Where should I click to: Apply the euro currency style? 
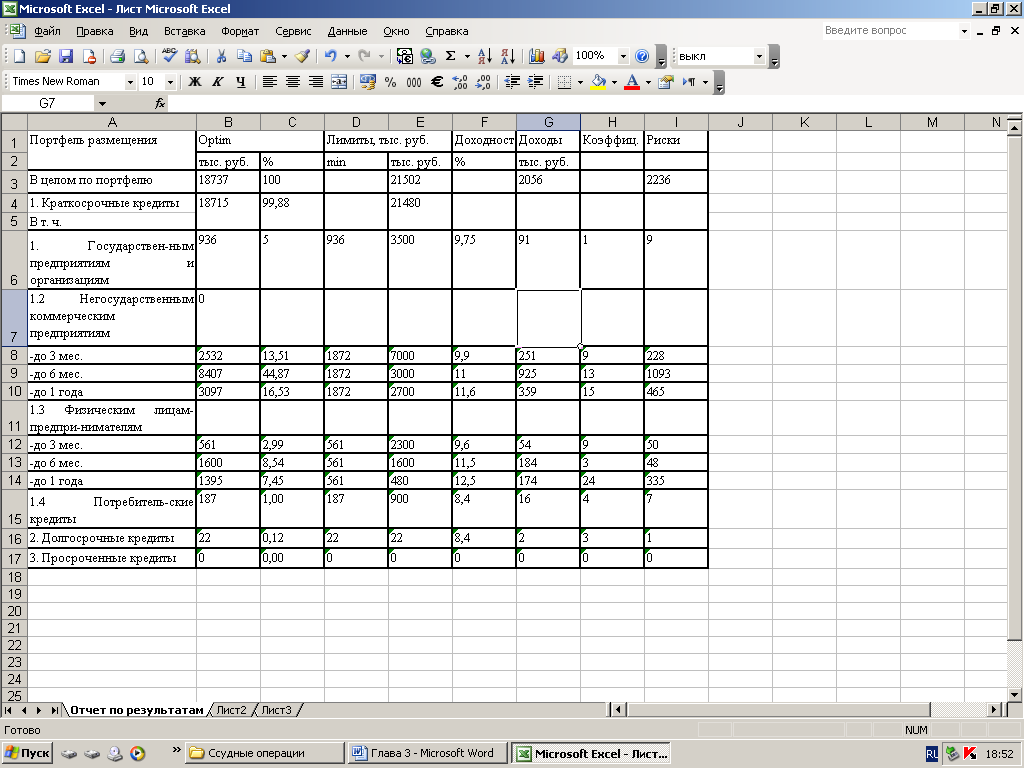tap(437, 82)
